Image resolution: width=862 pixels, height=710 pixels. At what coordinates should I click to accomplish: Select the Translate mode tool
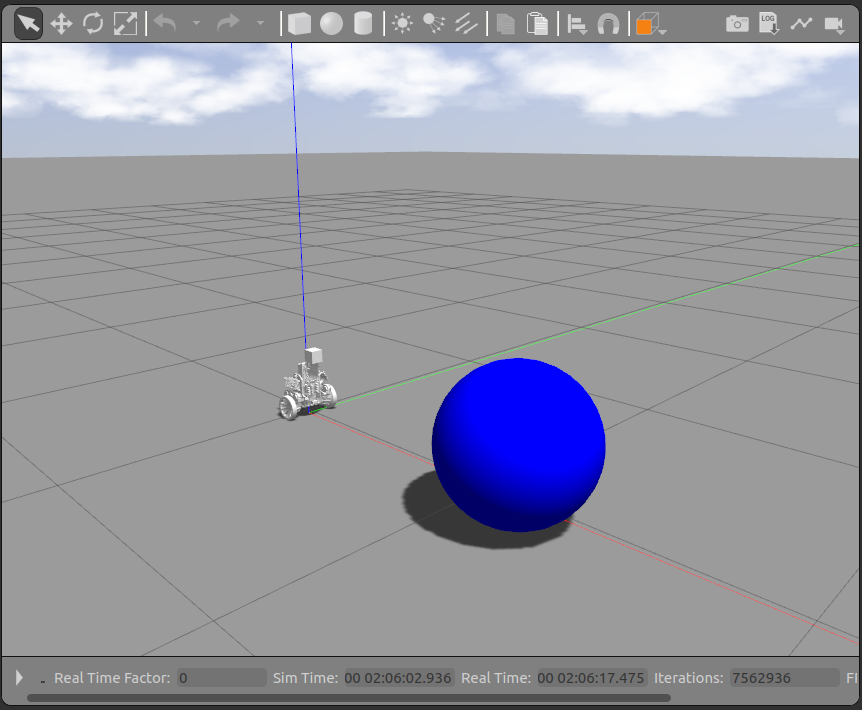[61, 24]
